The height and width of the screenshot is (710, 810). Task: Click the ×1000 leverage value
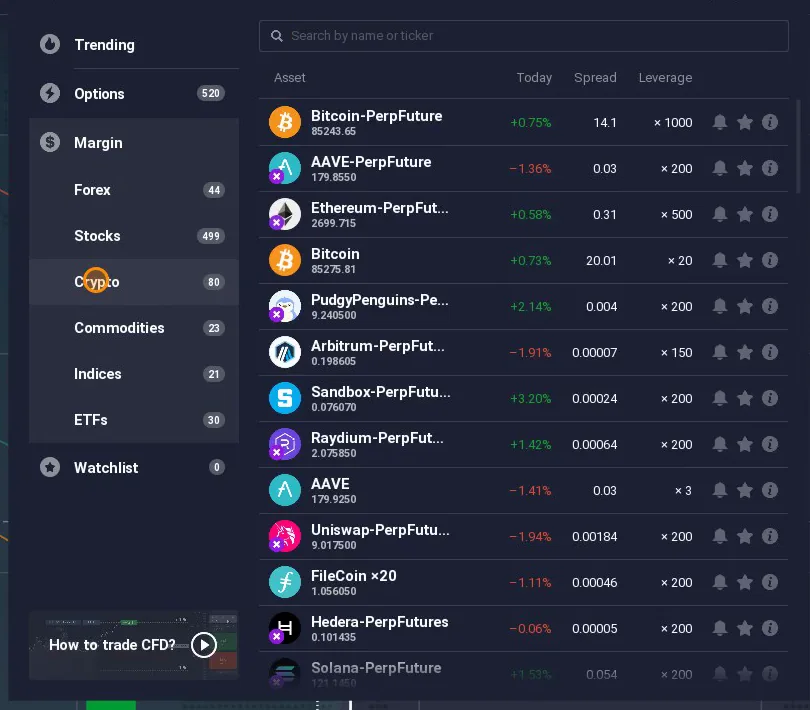673,122
